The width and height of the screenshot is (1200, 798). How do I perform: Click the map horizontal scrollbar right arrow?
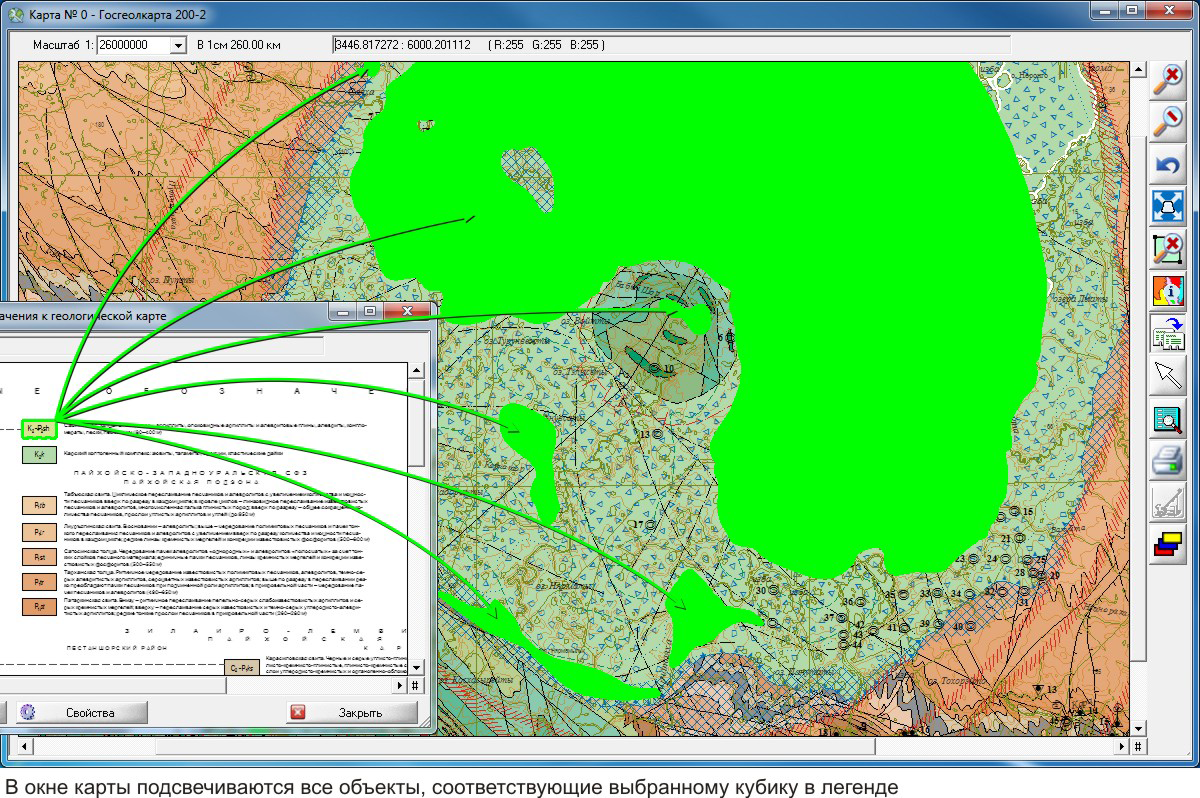(x=1120, y=746)
